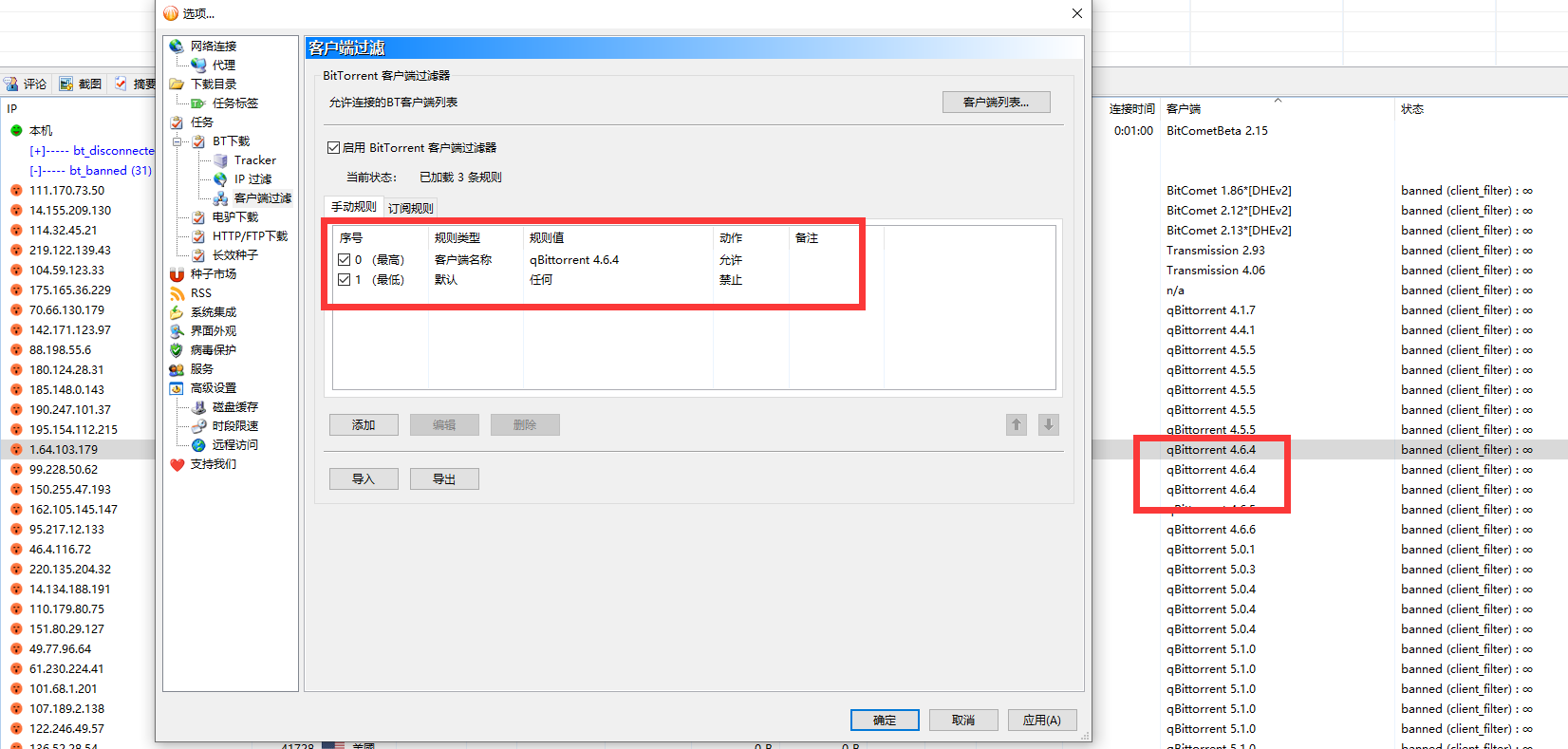
Task: Select the Tracker icon in tree
Action: click(220, 159)
